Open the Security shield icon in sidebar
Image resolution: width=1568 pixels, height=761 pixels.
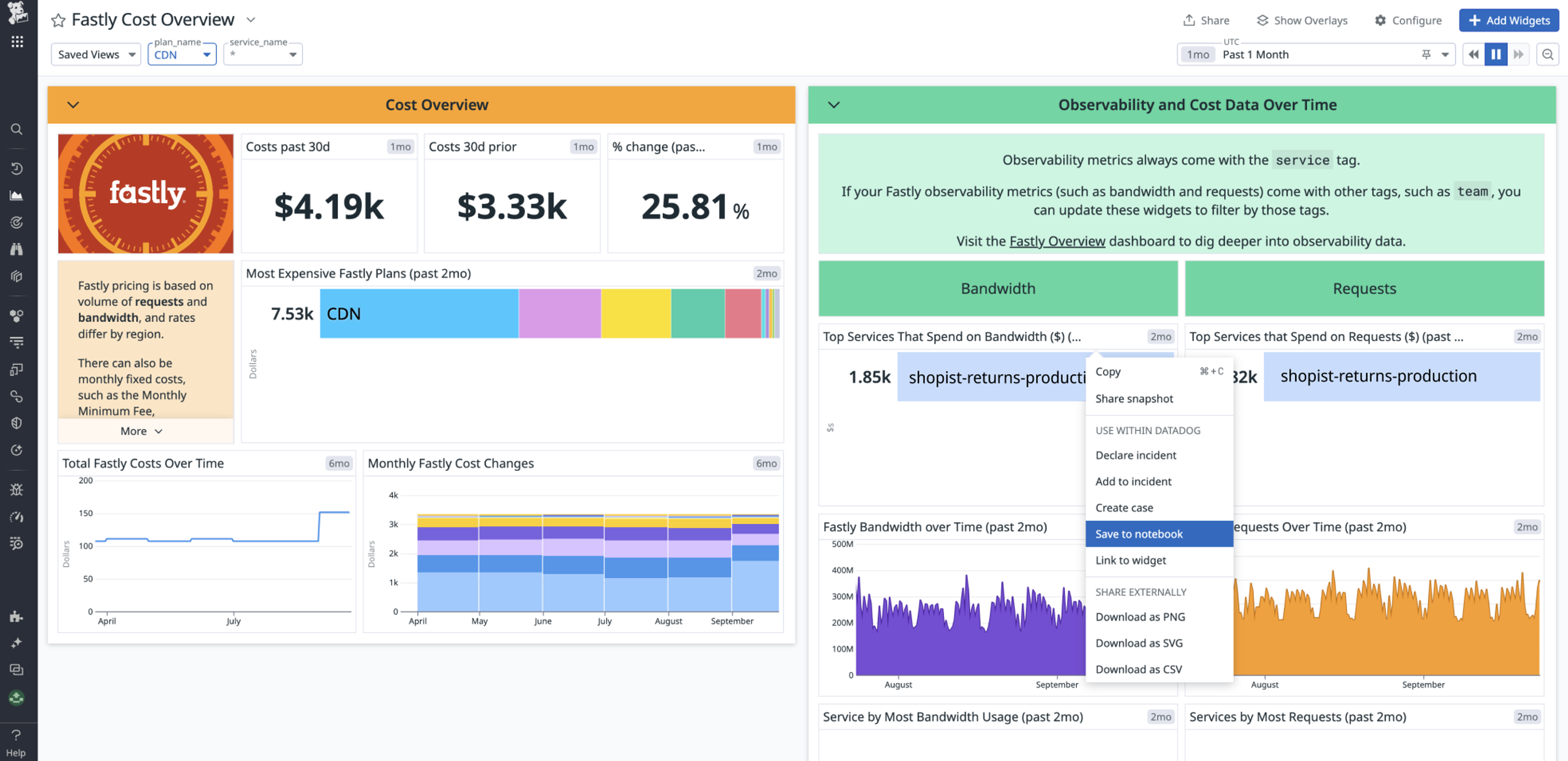pos(16,423)
